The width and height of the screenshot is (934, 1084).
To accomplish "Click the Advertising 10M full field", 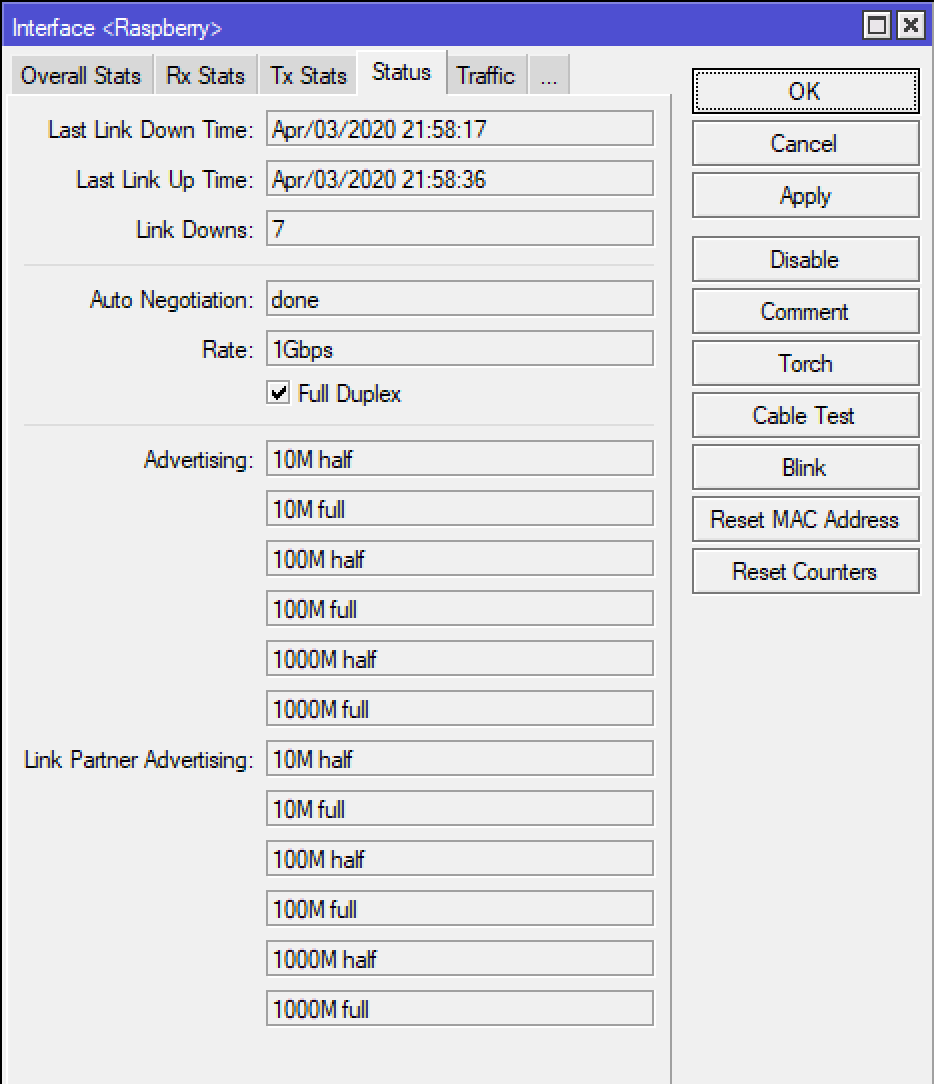I will pyautogui.click(x=460, y=509).
